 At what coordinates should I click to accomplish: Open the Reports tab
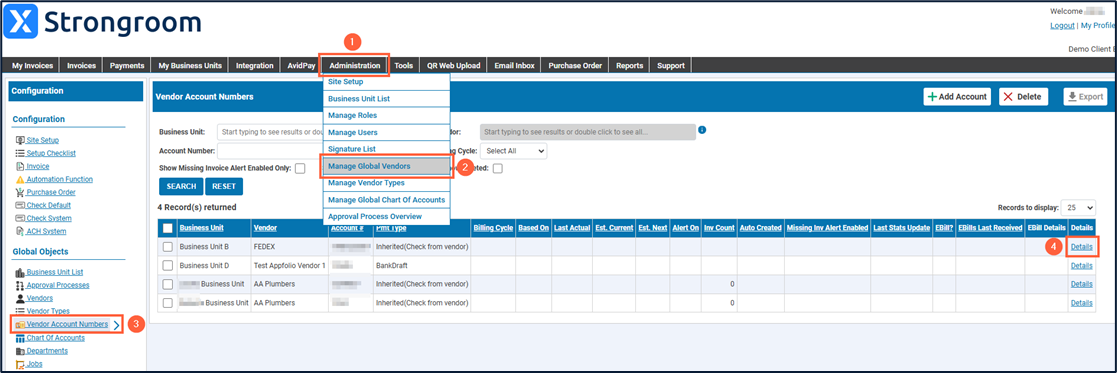pos(630,65)
